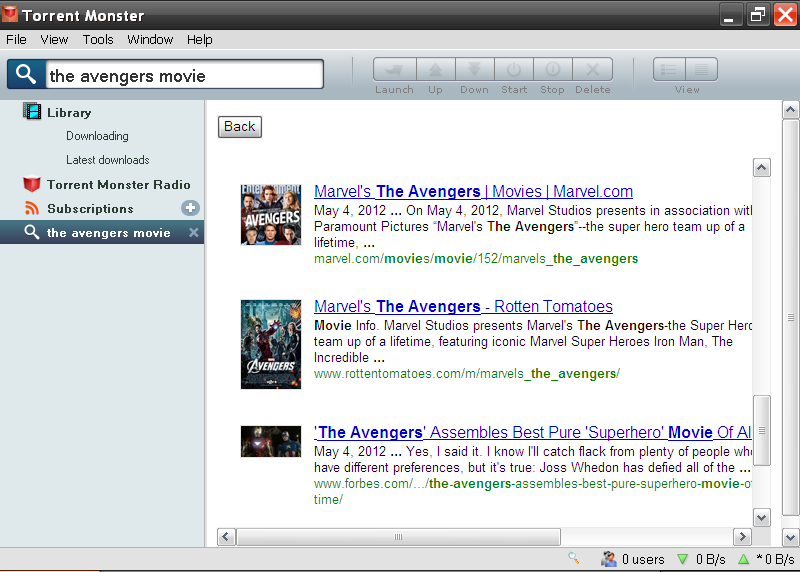Minimize the Torrent Monster window
The width and height of the screenshot is (800, 572).
pos(729,15)
